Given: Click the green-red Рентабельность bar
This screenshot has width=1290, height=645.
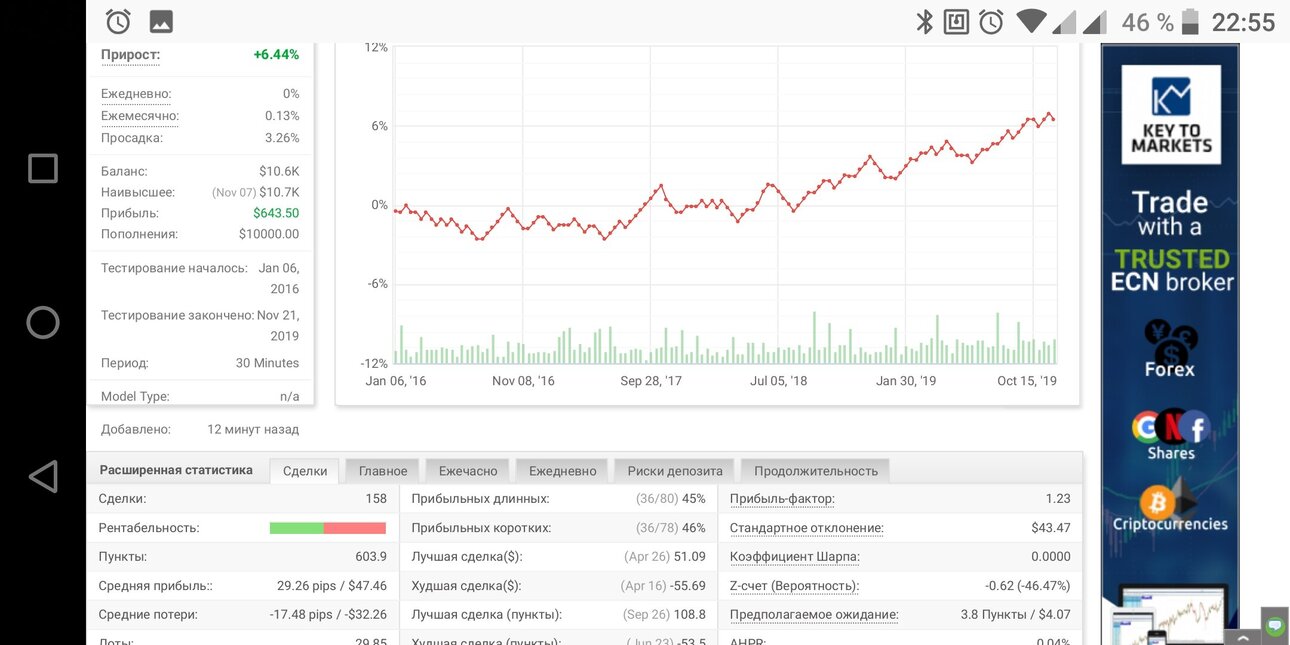Looking at the screenshot, I should (328, 528).
